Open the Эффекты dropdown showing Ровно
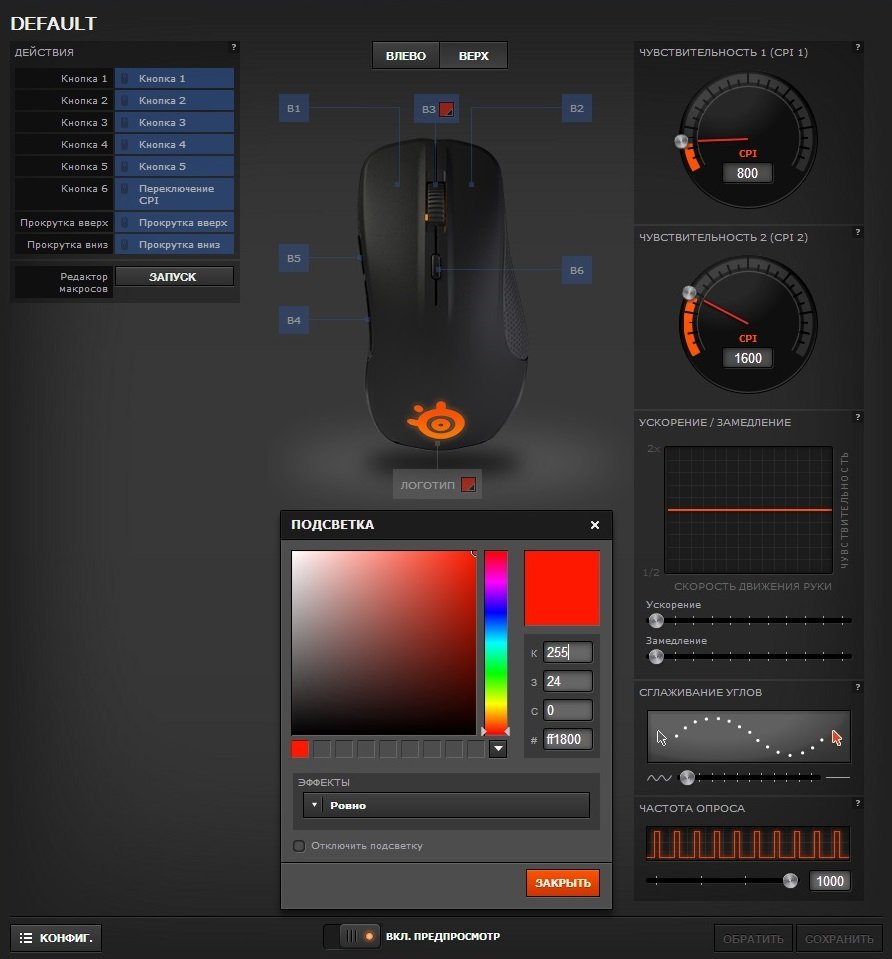 coord(446,805)
